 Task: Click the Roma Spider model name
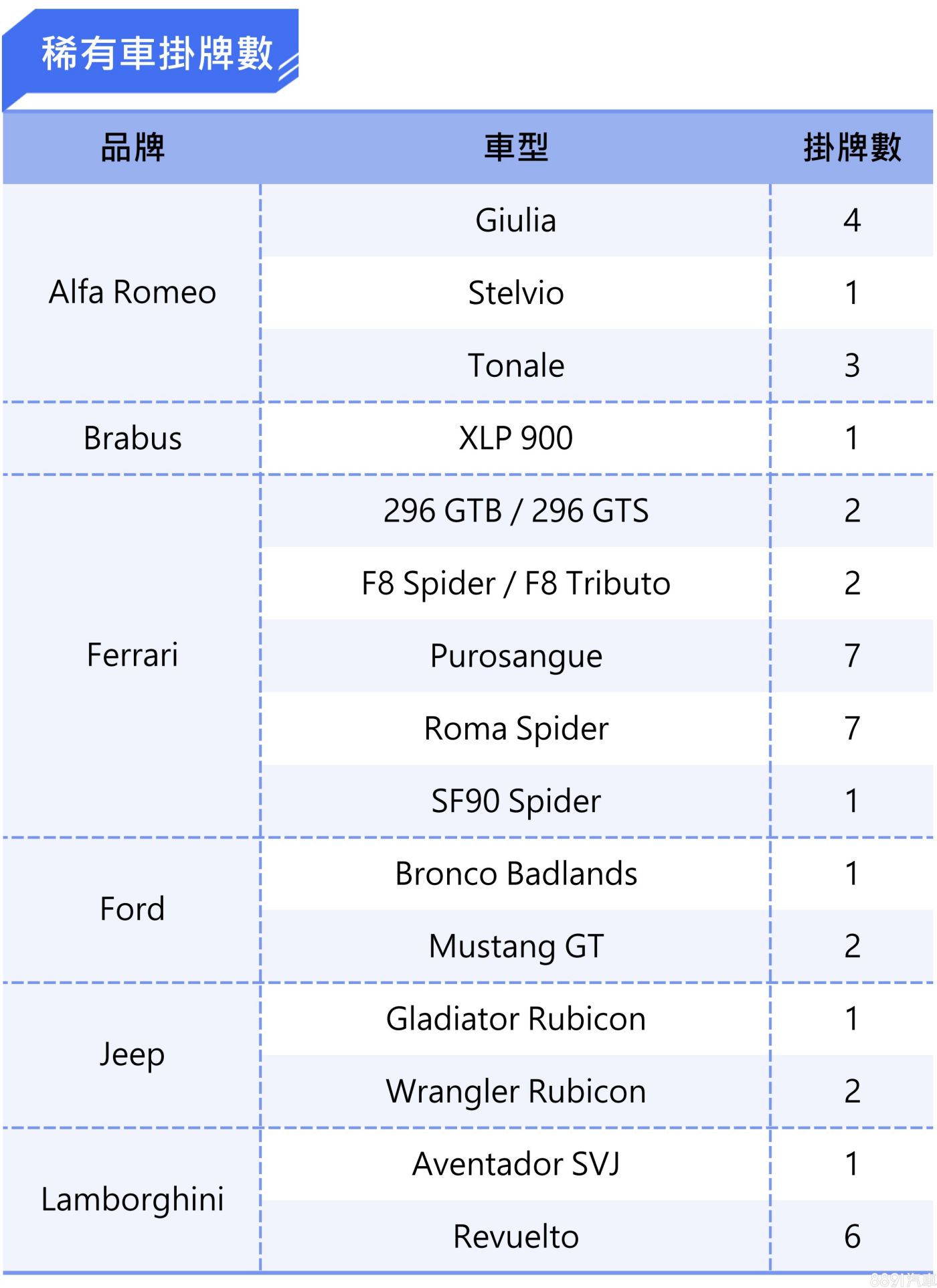click(x=515, y=728)
